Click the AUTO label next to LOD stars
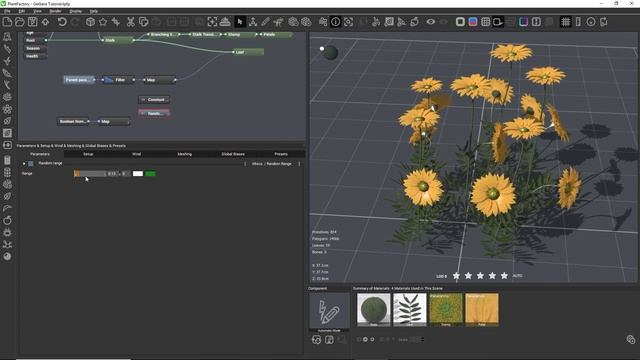 click(518, 276)
